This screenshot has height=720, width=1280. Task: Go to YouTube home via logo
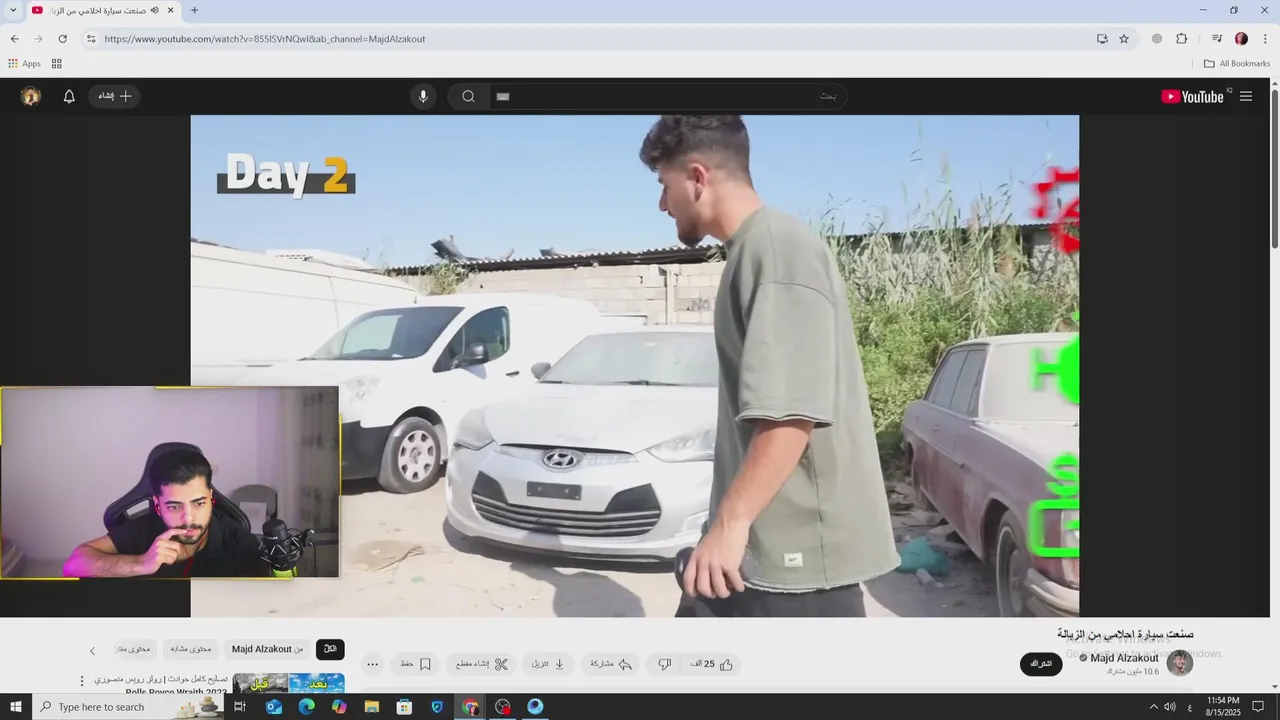point(1192,96)
